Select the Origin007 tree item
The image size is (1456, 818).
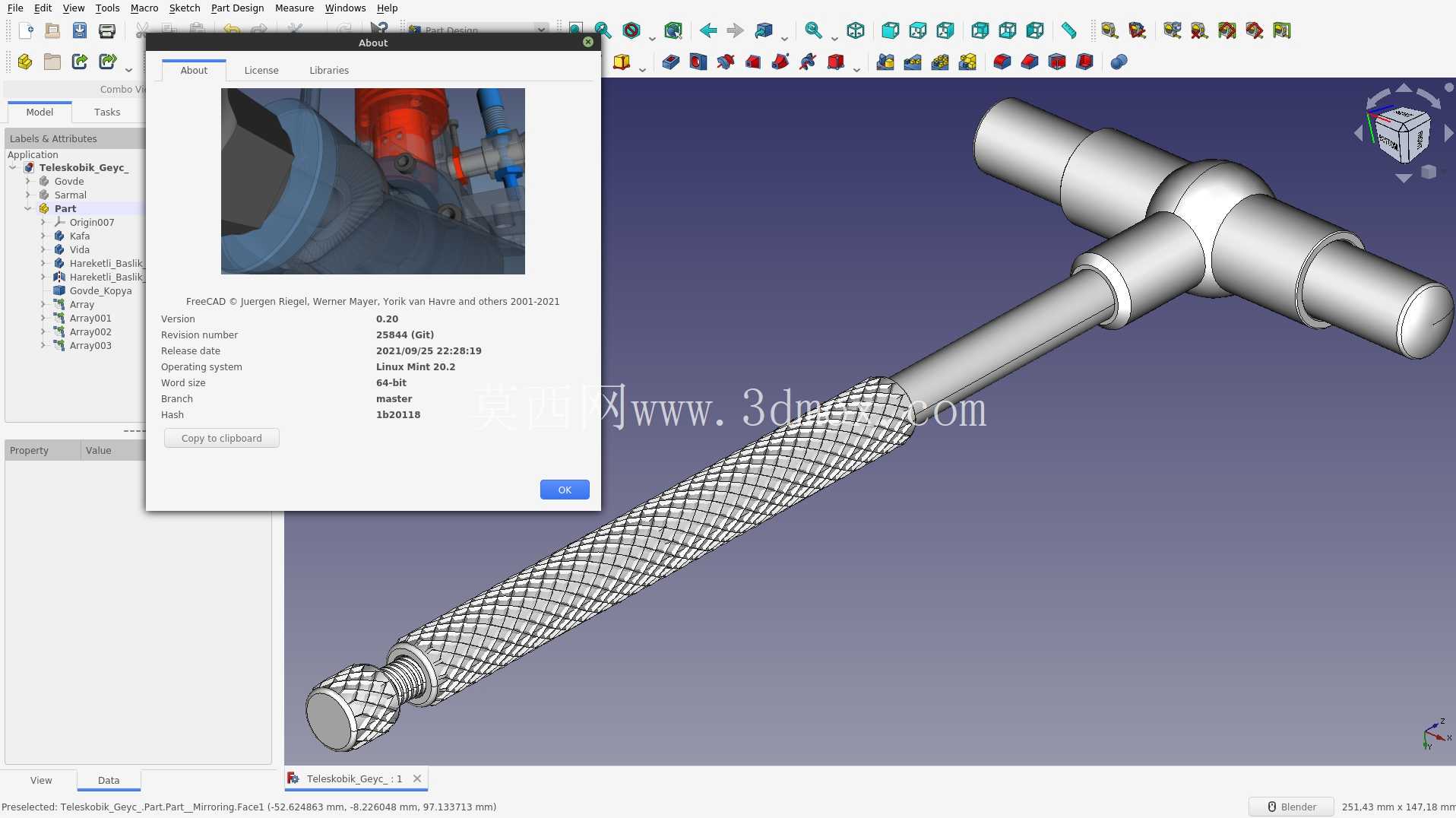(x=92, y=222)
